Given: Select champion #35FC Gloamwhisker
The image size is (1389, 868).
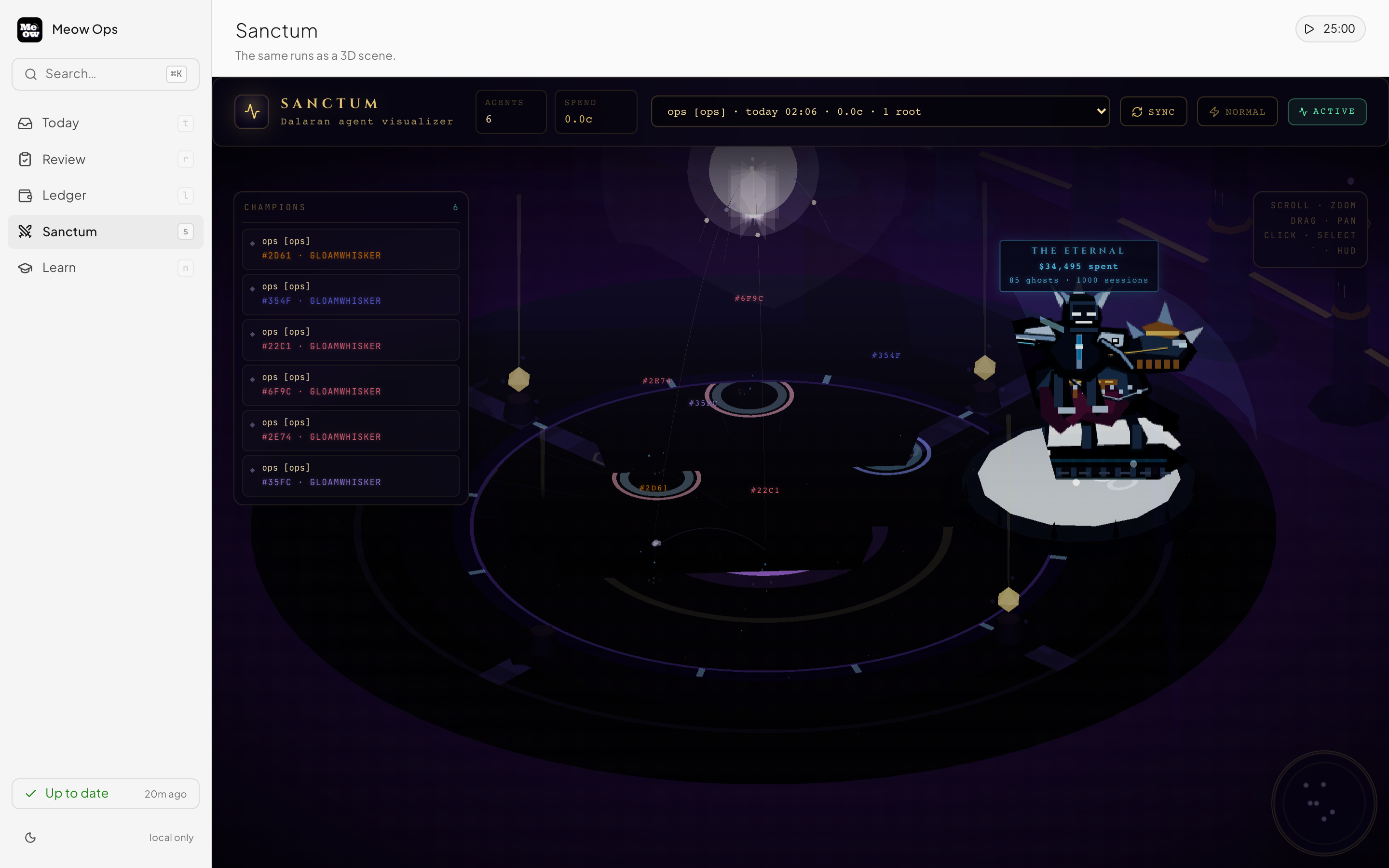Looking at the screenshot, I should [351, 475].
